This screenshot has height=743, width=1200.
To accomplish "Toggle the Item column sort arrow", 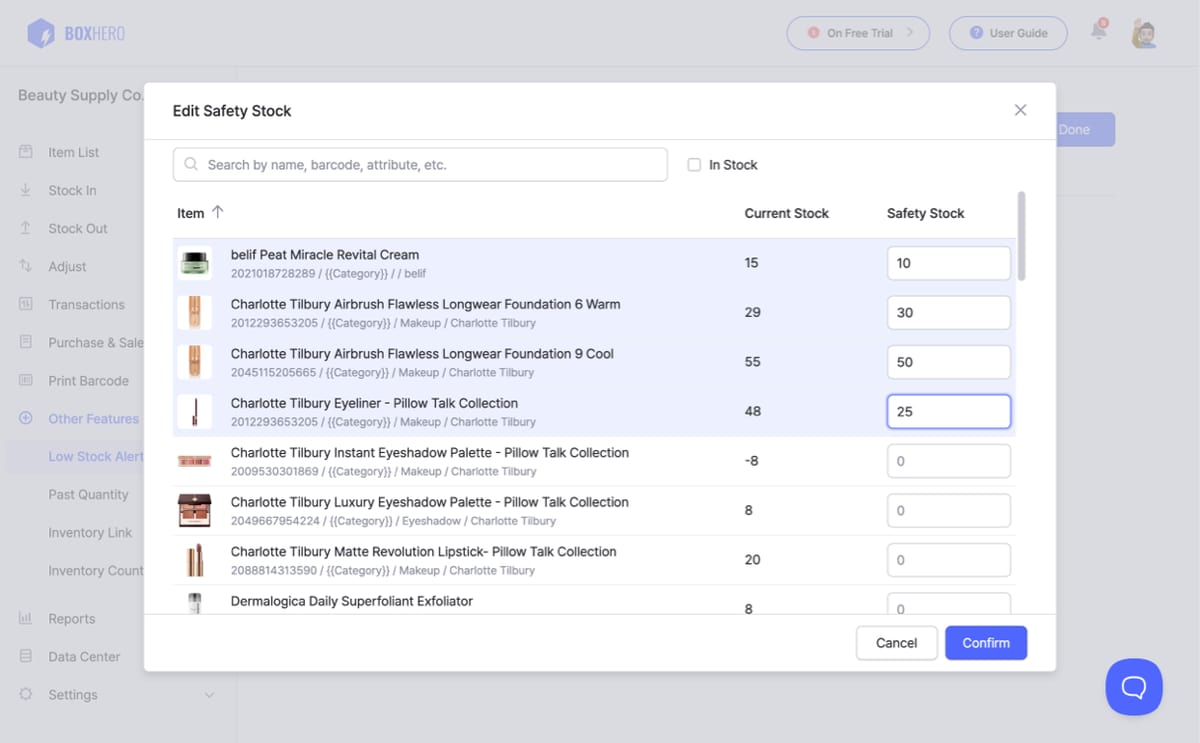I will (218, 212).
